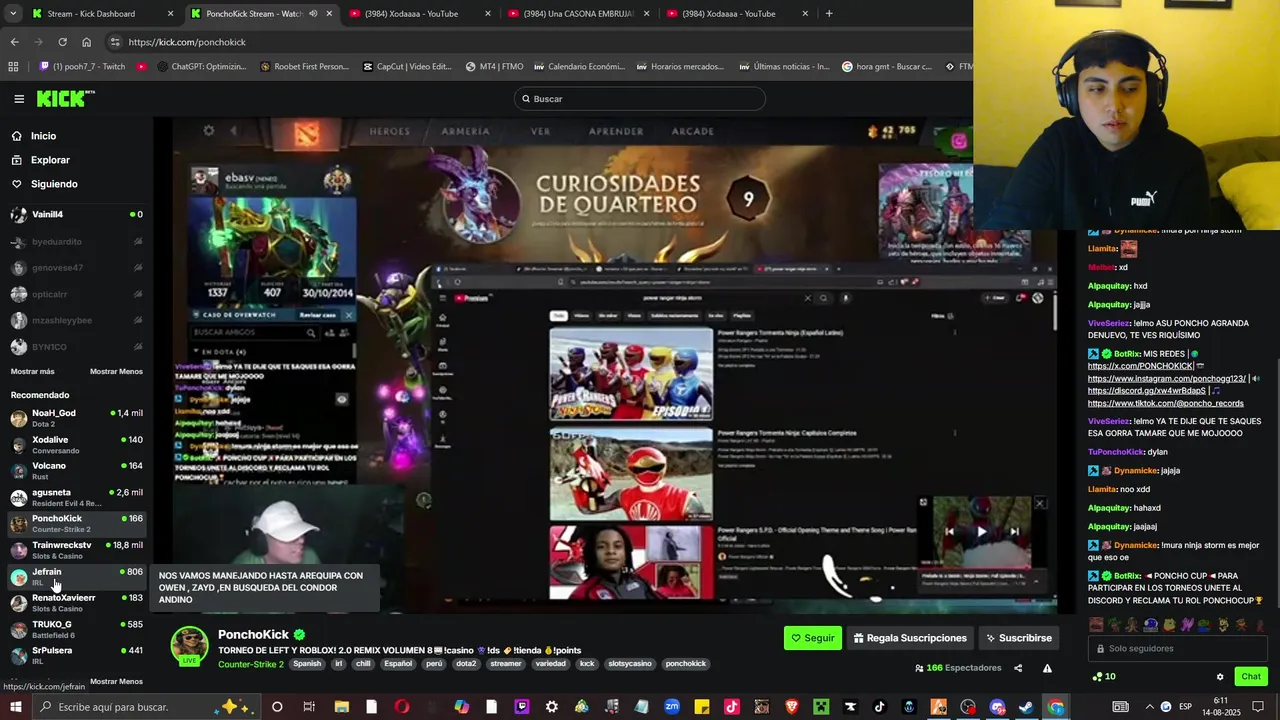Open Jefrain IRL channel

(x=76, y=577)
